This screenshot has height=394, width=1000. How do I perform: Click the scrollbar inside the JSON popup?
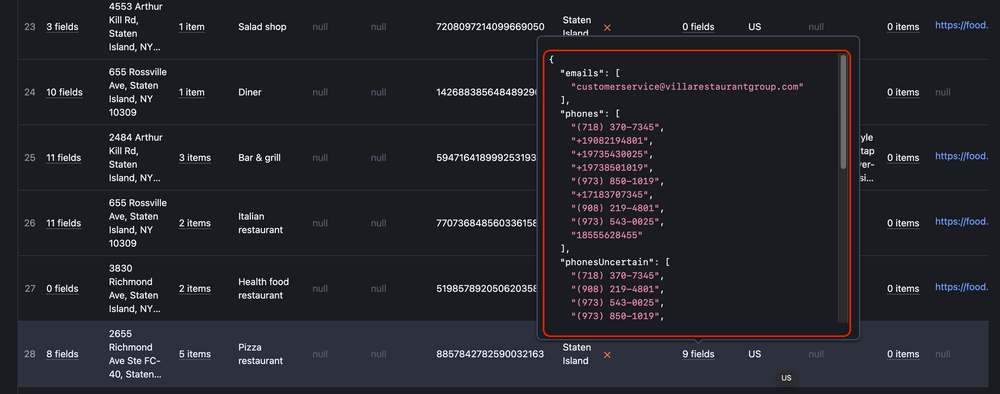click(x=844, y=113)
